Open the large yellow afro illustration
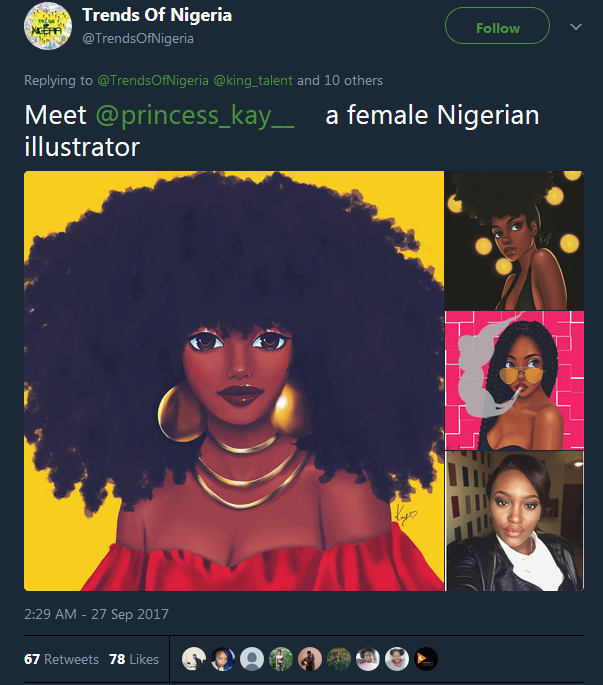The image size is (603, 685). click(x=234, y=380)
